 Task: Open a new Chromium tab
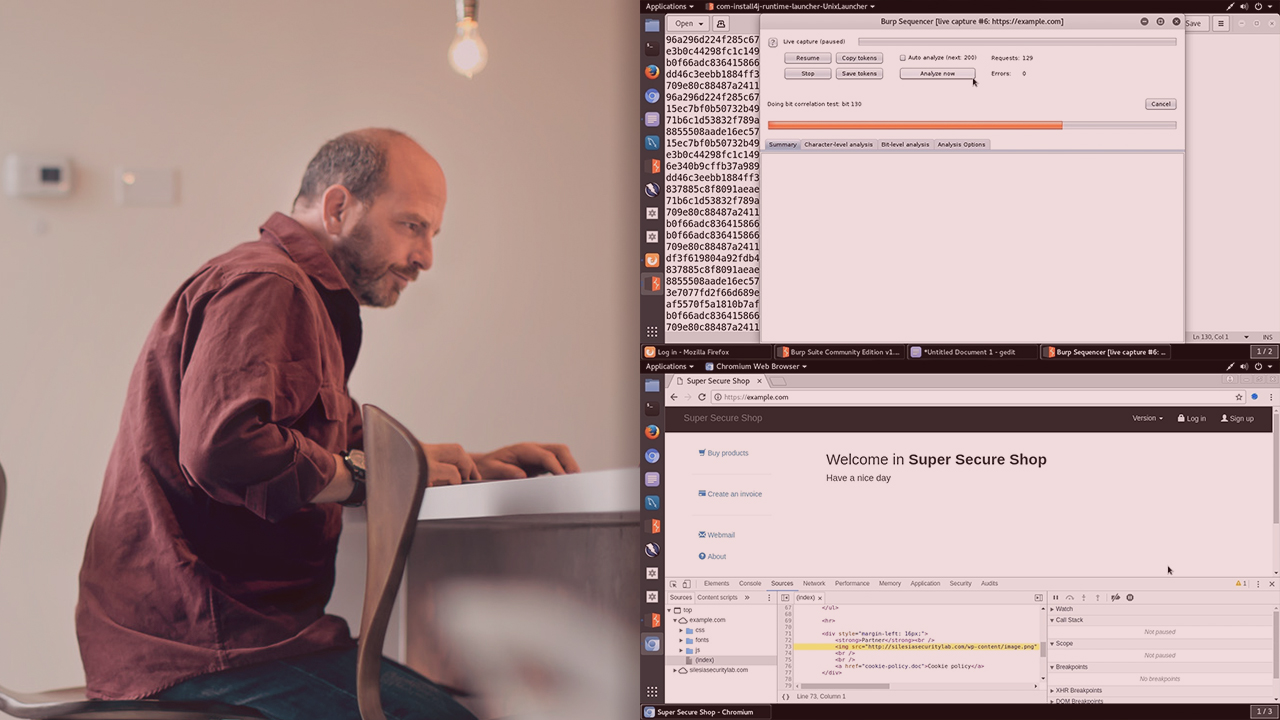point(779,381)
